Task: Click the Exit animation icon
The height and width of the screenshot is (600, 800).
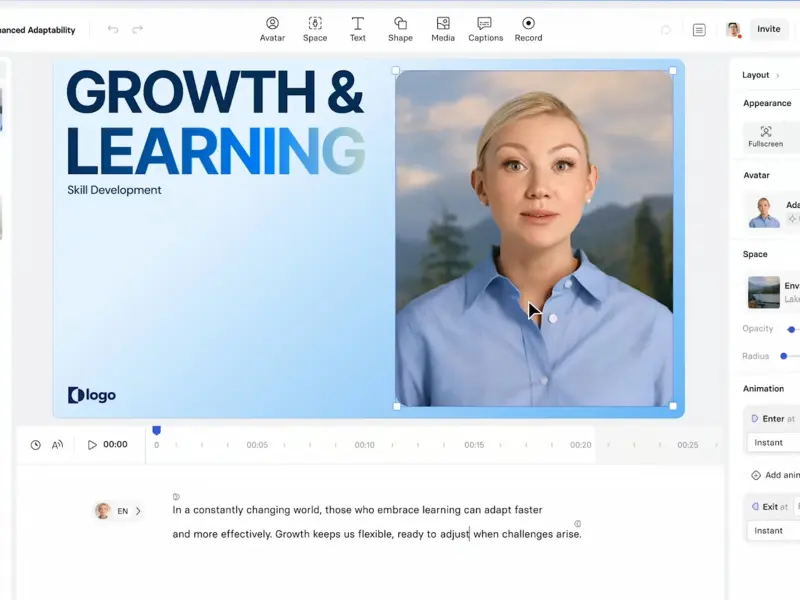Action: [755, 507]
